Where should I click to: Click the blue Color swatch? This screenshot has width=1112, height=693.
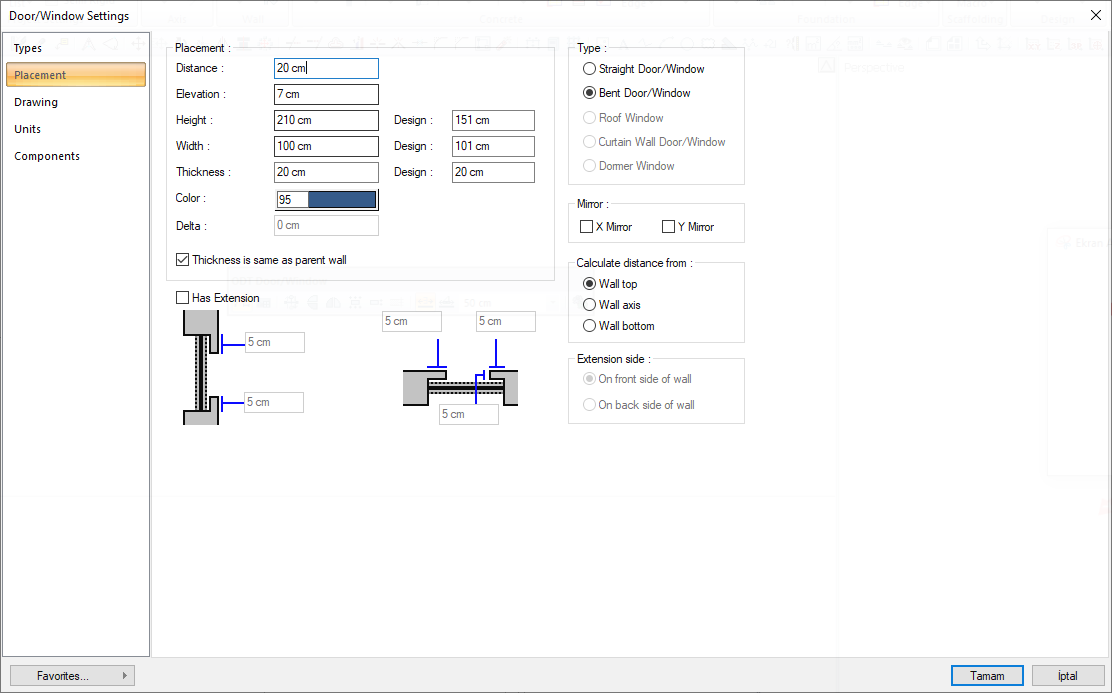click(341, 200)
